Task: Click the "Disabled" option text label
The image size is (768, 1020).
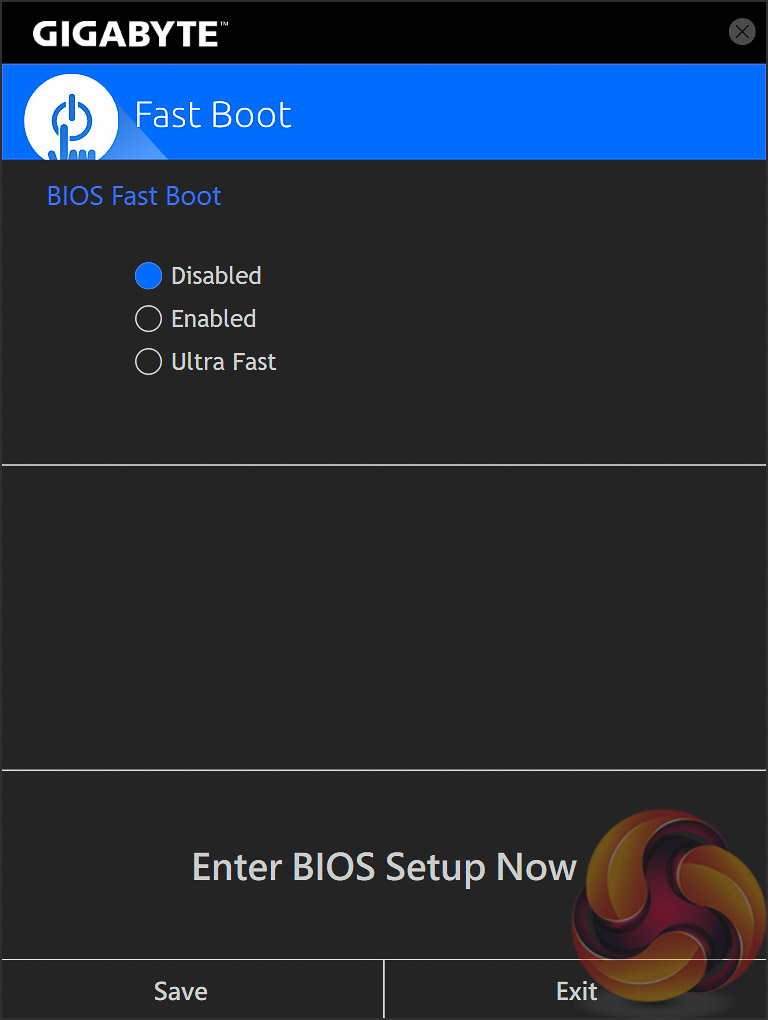Action: coord(216,275)
